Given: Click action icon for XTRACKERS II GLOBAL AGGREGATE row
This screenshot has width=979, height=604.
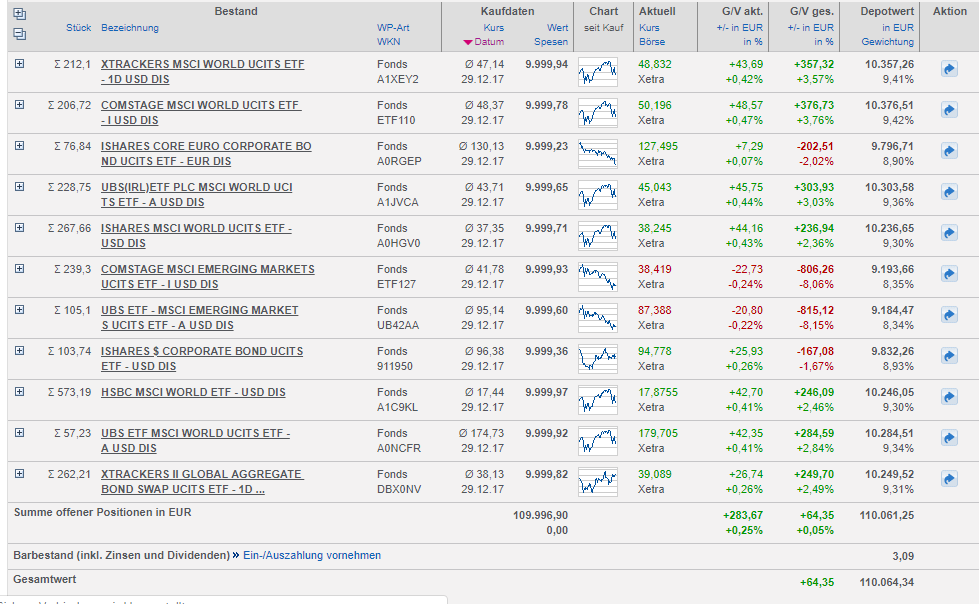Looking at the screenshot, I should (x=949, y=479).
